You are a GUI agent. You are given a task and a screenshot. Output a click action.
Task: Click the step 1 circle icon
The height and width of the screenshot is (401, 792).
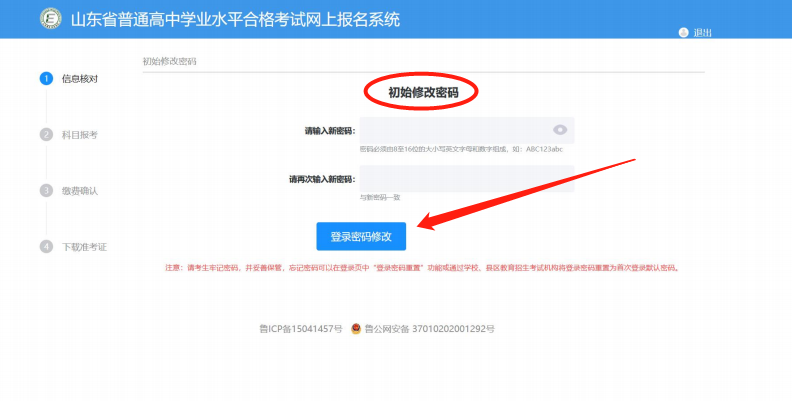(x=46, y=78)
